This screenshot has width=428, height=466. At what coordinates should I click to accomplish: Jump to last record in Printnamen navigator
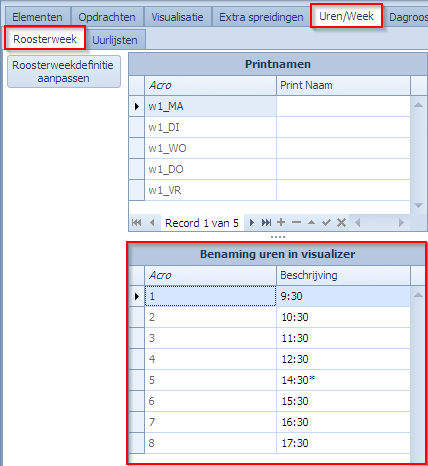tap(266, 223)
